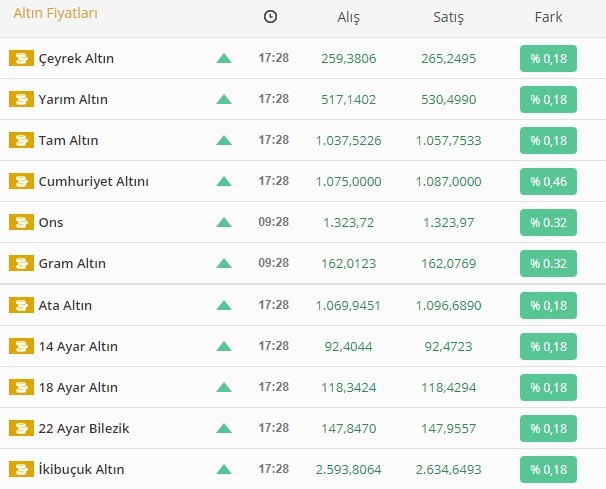
Task: Click the gold icon beside Çeyrek Altın
Action: (x=21, y=58)
